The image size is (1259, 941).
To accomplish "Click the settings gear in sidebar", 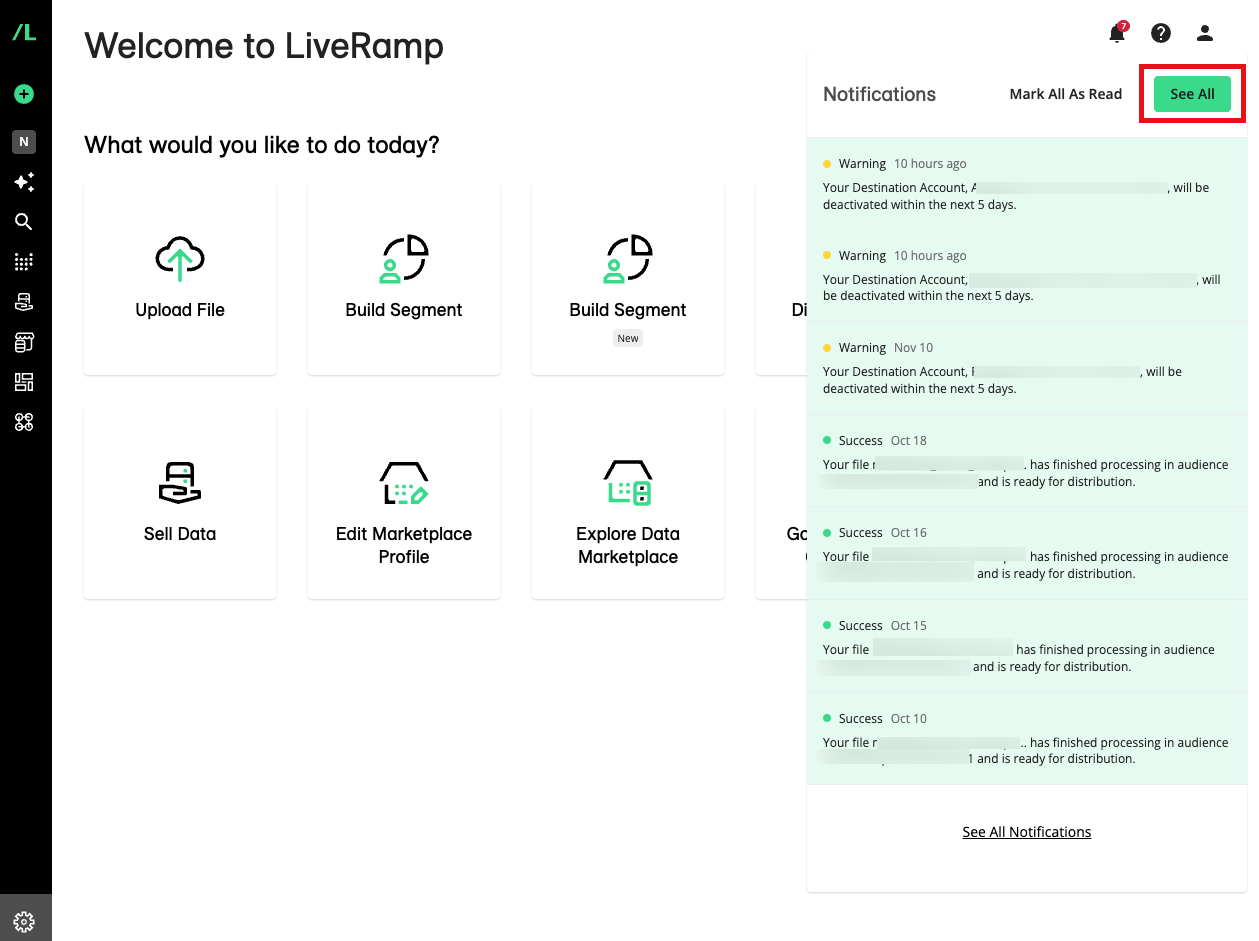I will click(x=25, y=921).
